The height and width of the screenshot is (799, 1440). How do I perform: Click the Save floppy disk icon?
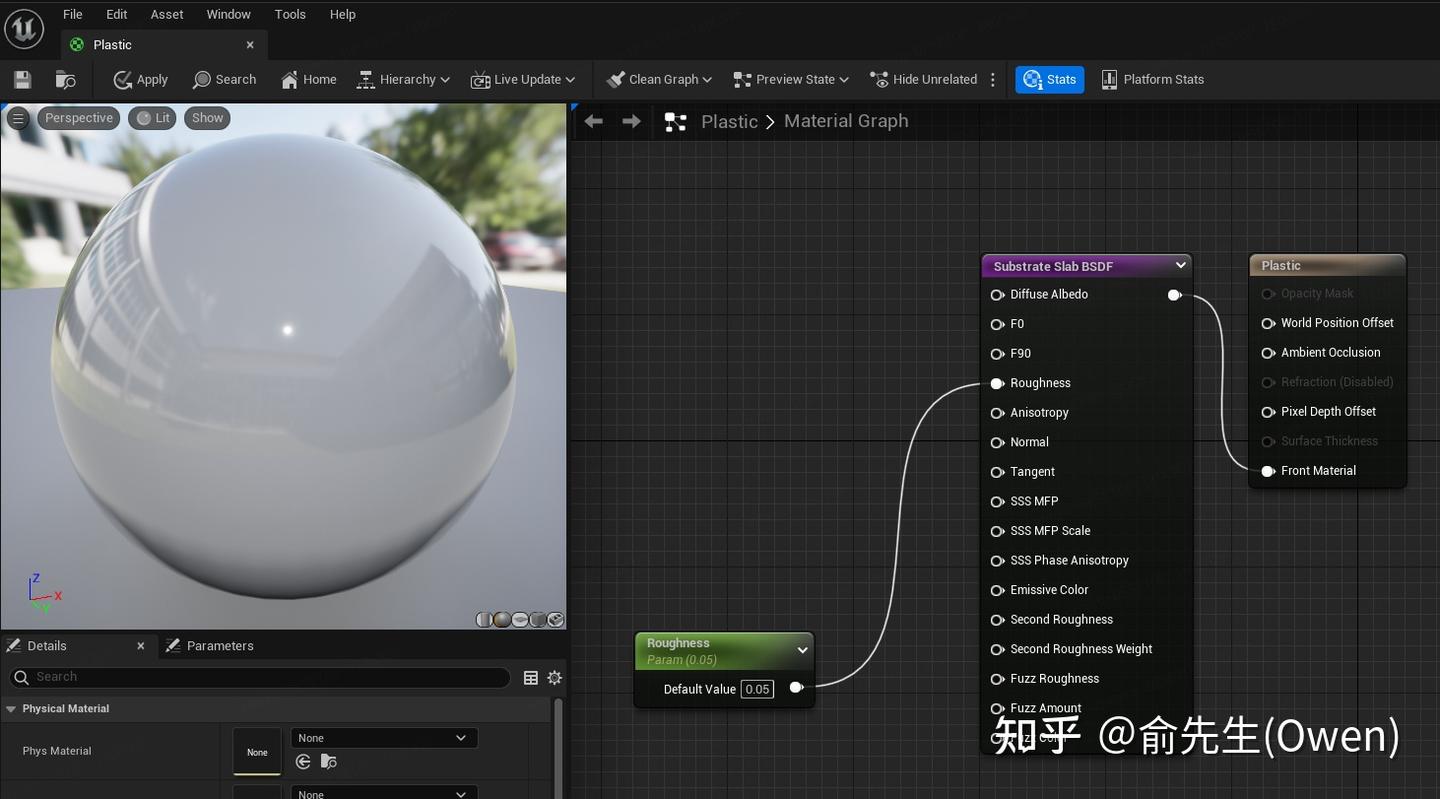22,80
